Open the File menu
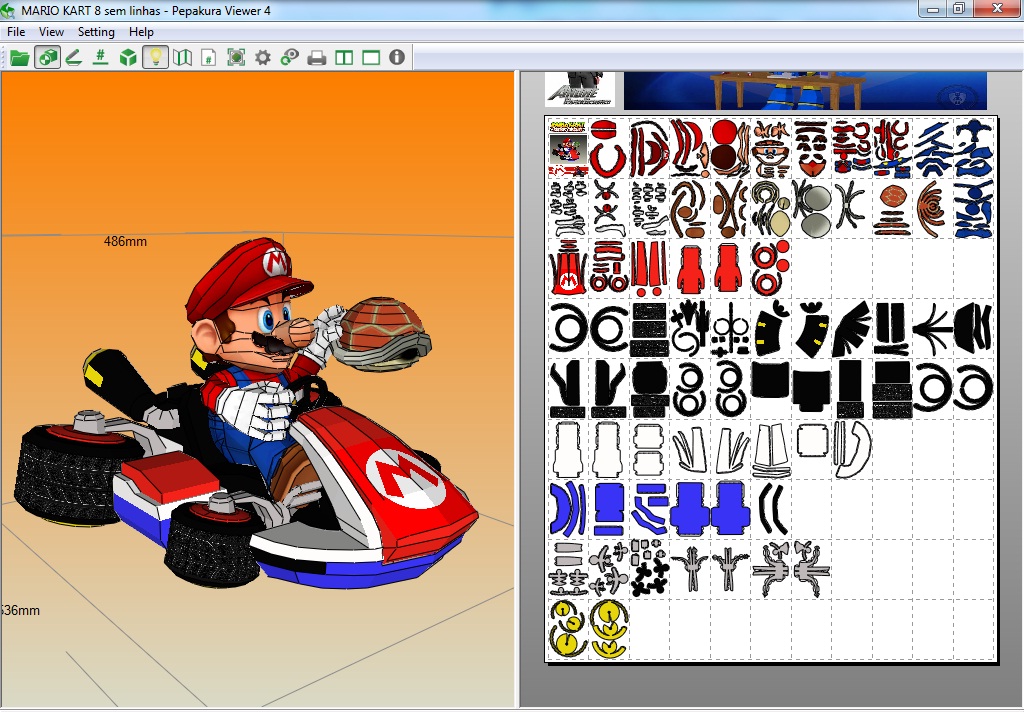This screenshot has width=1024, height=712. pyautogui.click(x=15, y=31)
